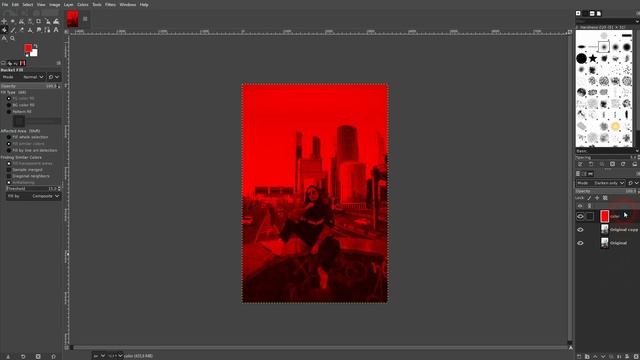640x360 pixels.
Task: Click the red foreground color swatch
Action: coord(28,49)
